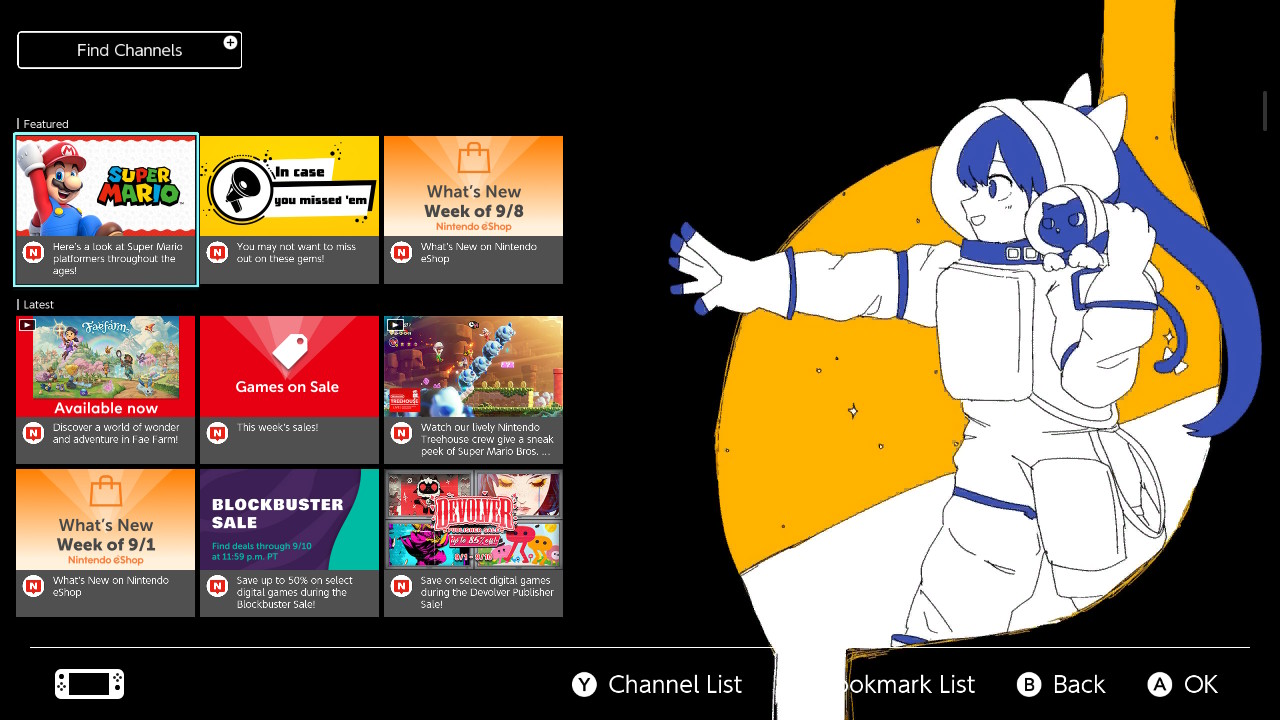Screen dimensions: 1280x720
Task: Click the vertical scrollbar thumb on the right
Action: [x=1265, y=110]
